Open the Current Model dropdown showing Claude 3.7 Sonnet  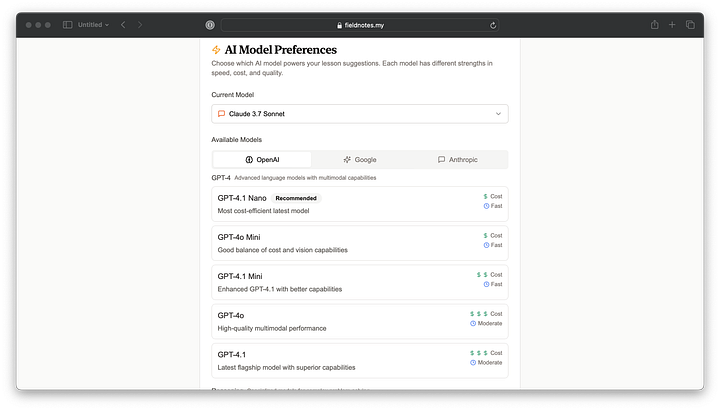coord(360,114)
